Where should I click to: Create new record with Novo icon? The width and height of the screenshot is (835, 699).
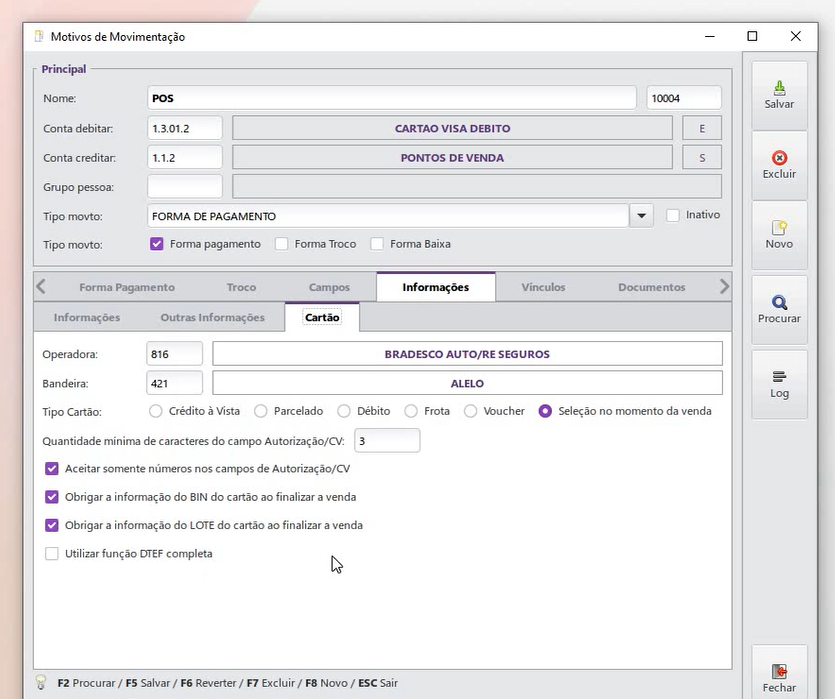point(779,228)
